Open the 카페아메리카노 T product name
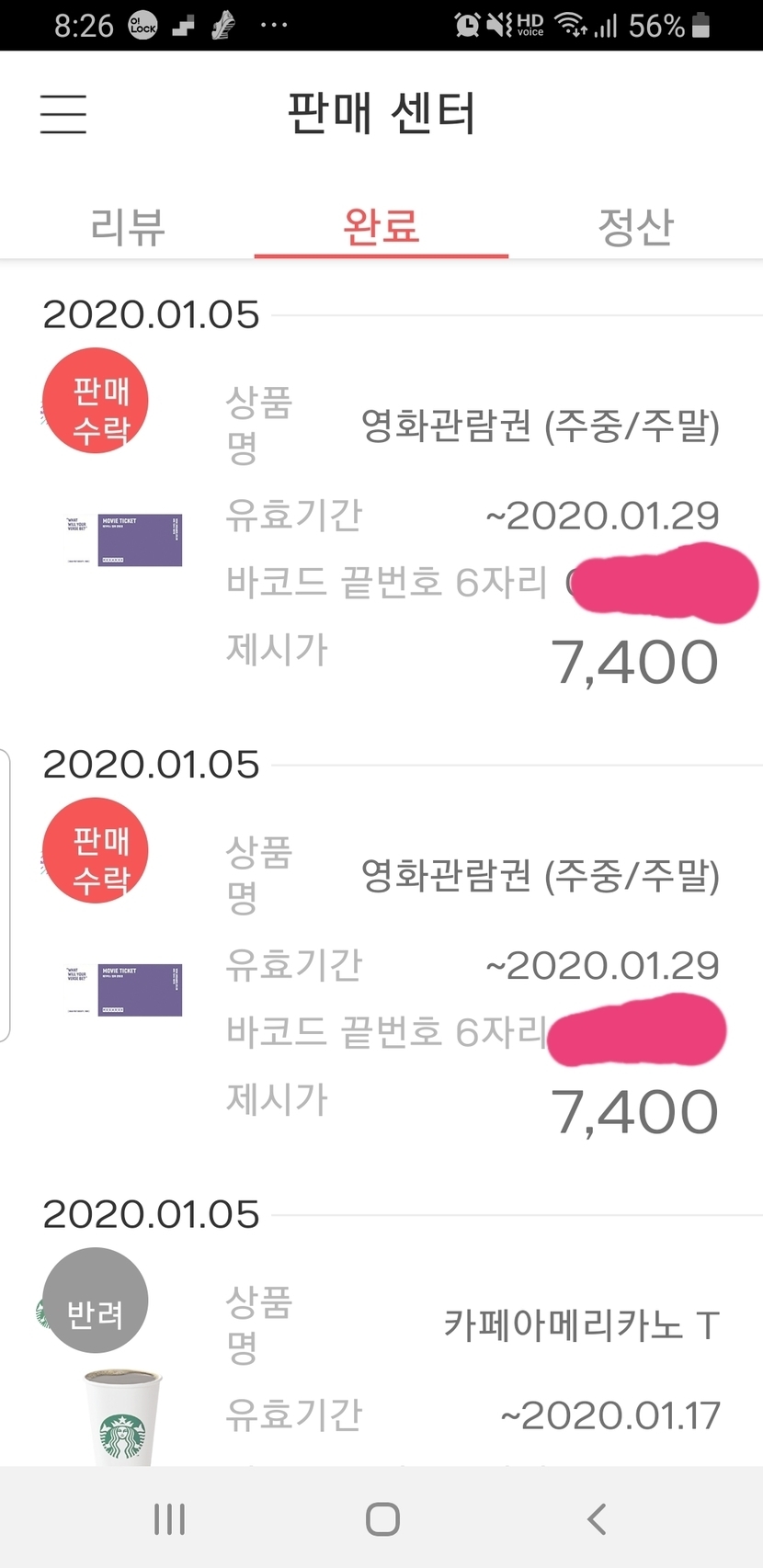The width and height of the screenshot is (763, 1568). tap(580, 1324)
